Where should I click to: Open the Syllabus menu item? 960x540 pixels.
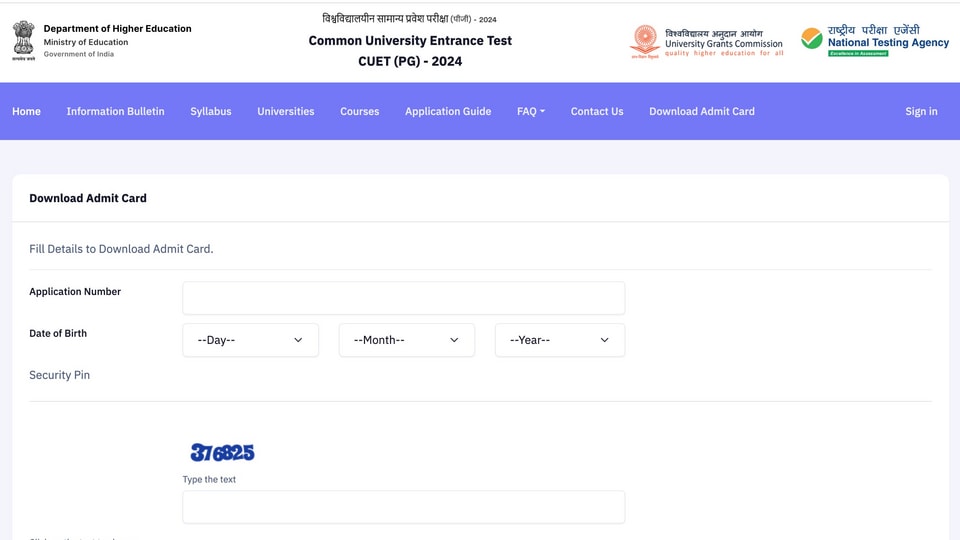click(x=211, y=111)
